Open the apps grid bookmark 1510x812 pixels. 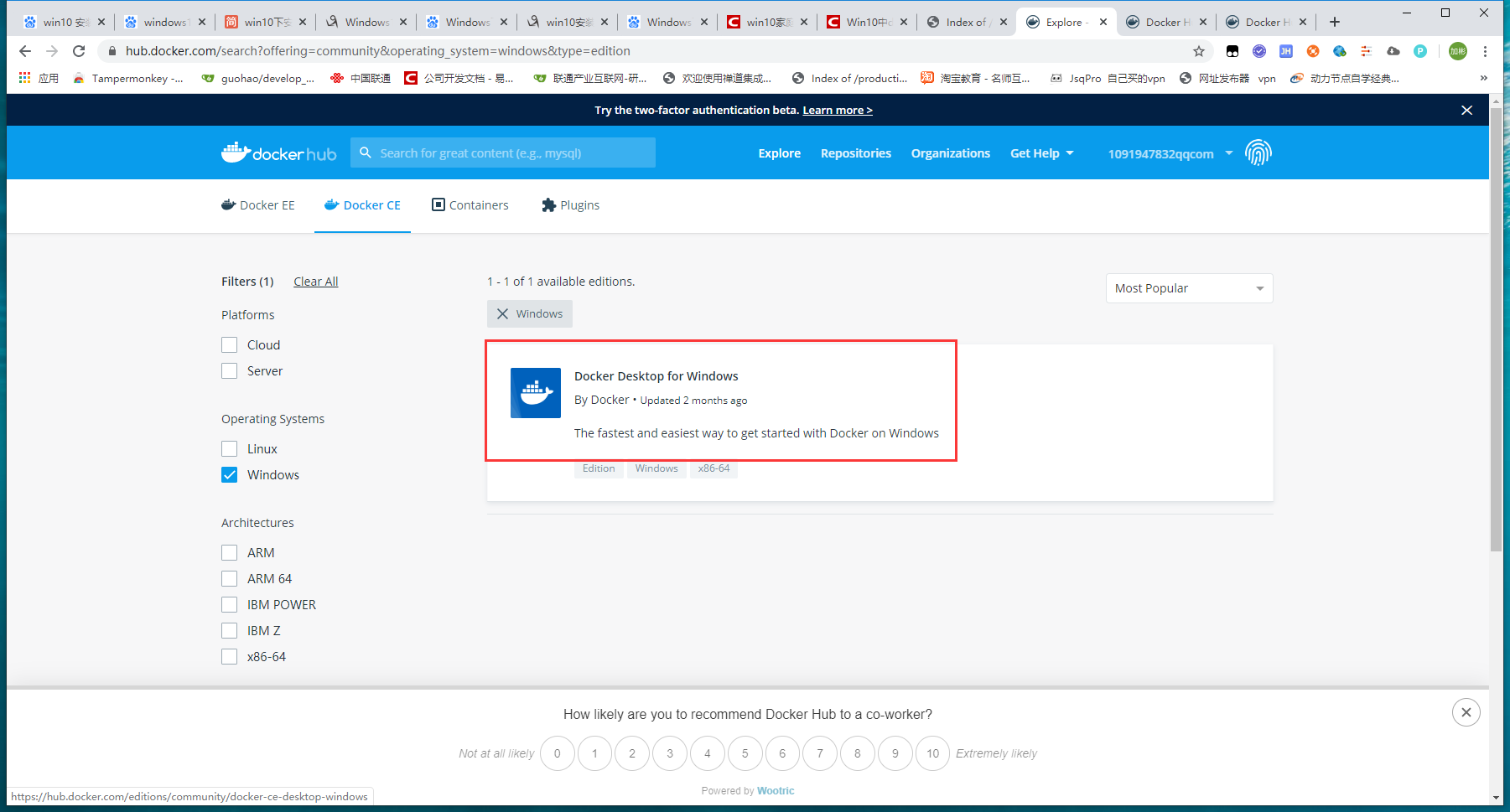click(x=39, y=78)
